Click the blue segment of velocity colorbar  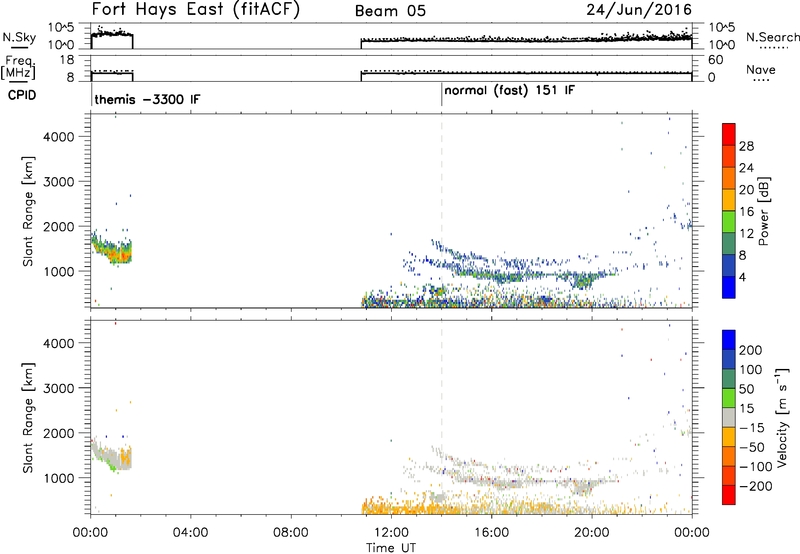(x=729, y=339)
